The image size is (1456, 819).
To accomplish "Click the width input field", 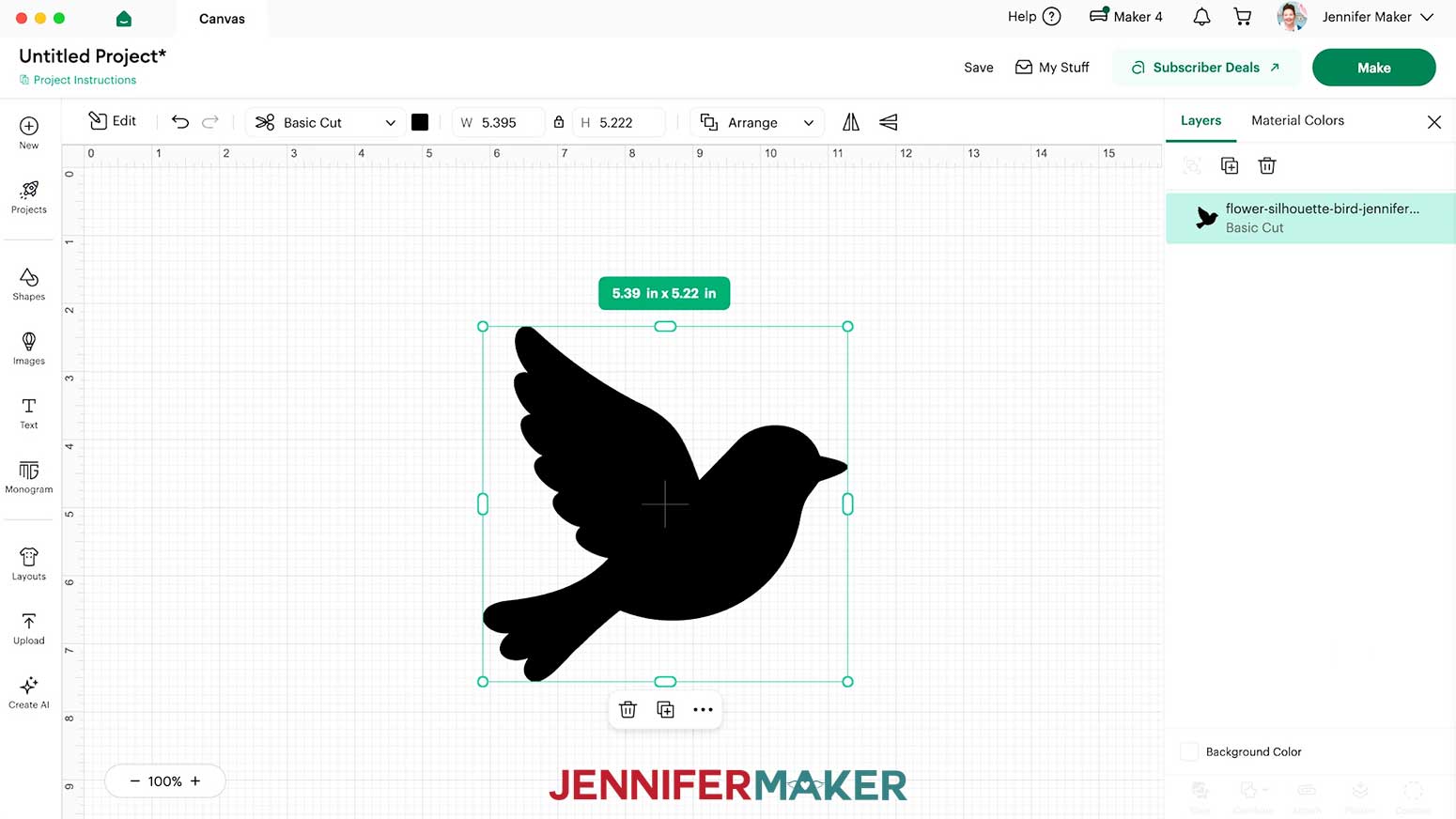I will [499, 122].
